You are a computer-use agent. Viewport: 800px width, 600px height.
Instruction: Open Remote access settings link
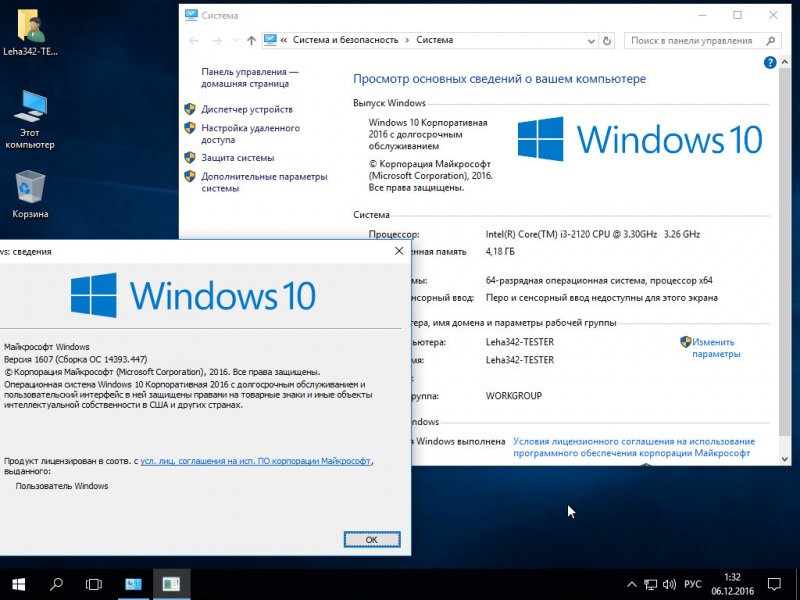(250, 134)
